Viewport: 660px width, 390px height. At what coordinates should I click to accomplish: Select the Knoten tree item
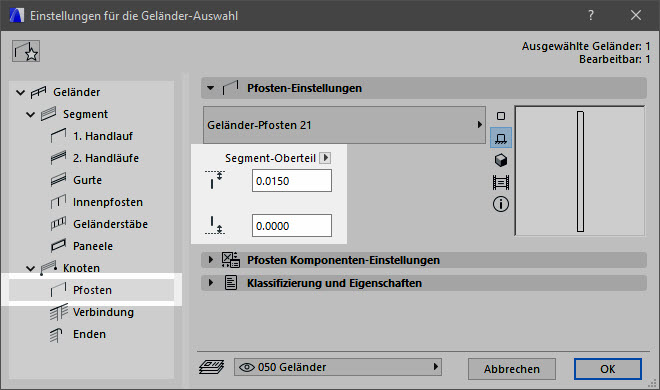coord(81,268)
